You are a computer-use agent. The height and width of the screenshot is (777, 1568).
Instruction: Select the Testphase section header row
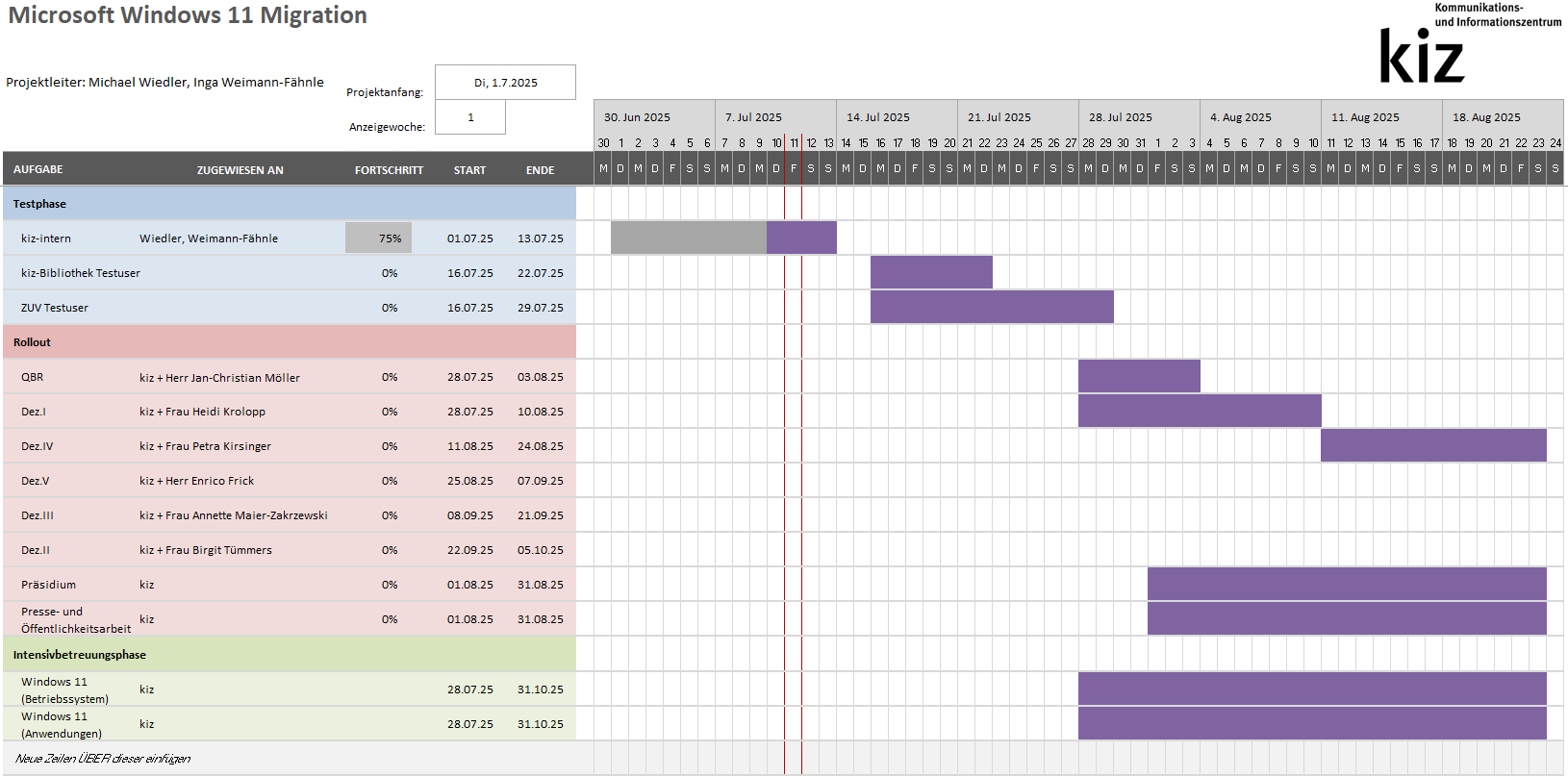click(x=289, y=204)
